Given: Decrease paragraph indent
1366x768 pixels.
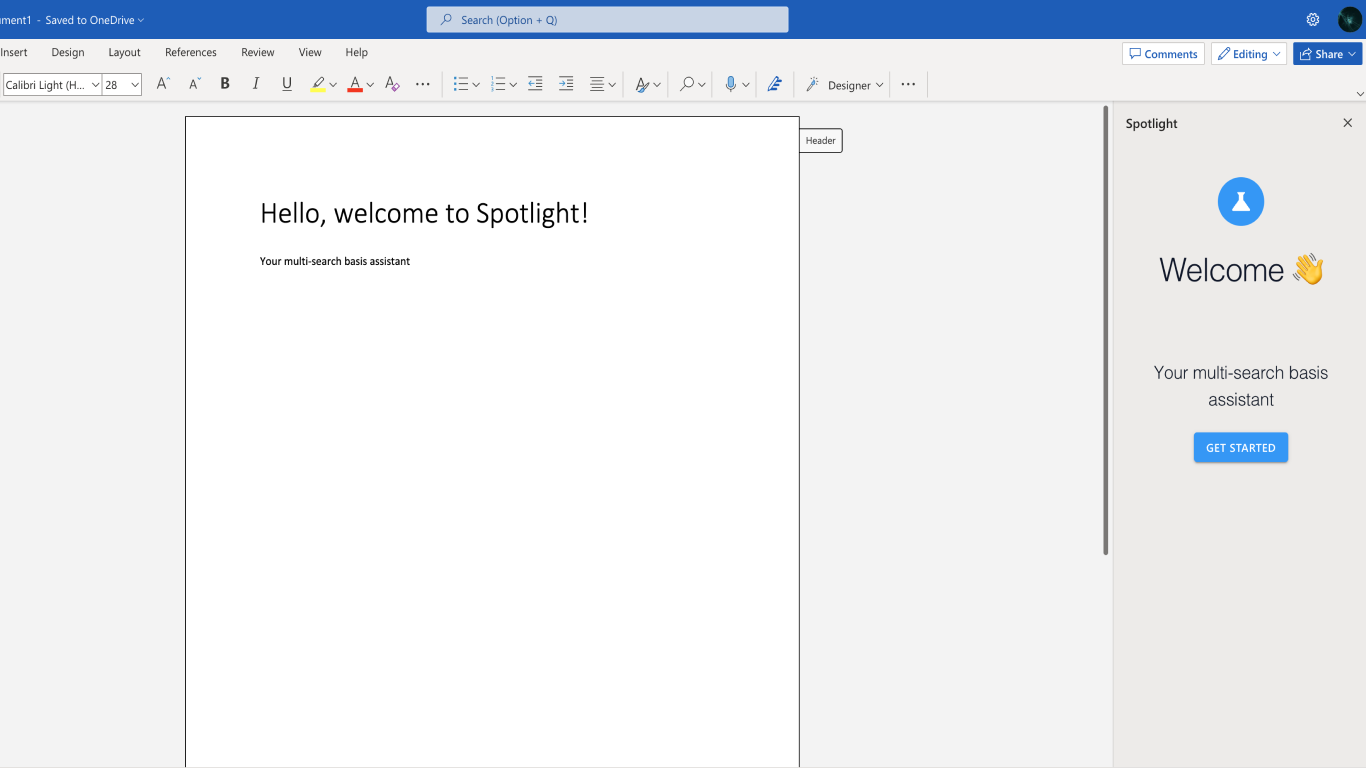Looking at the screenshot, I should coord(535,85).
